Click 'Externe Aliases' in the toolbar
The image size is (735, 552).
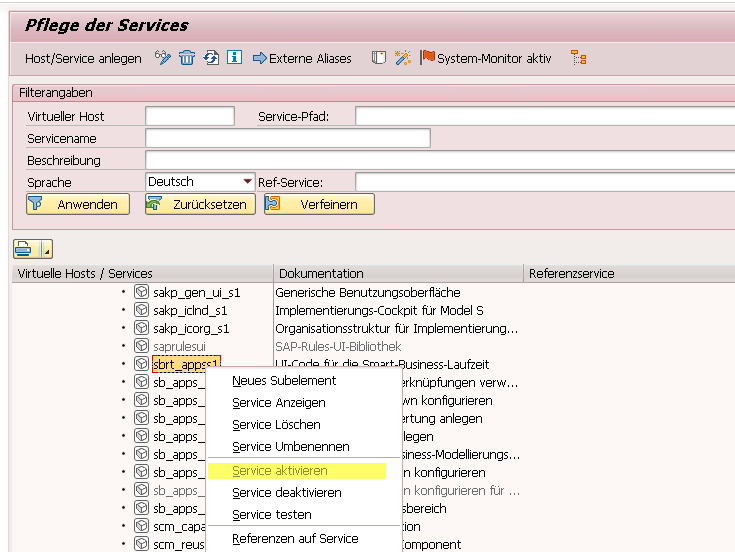point(302,58)
